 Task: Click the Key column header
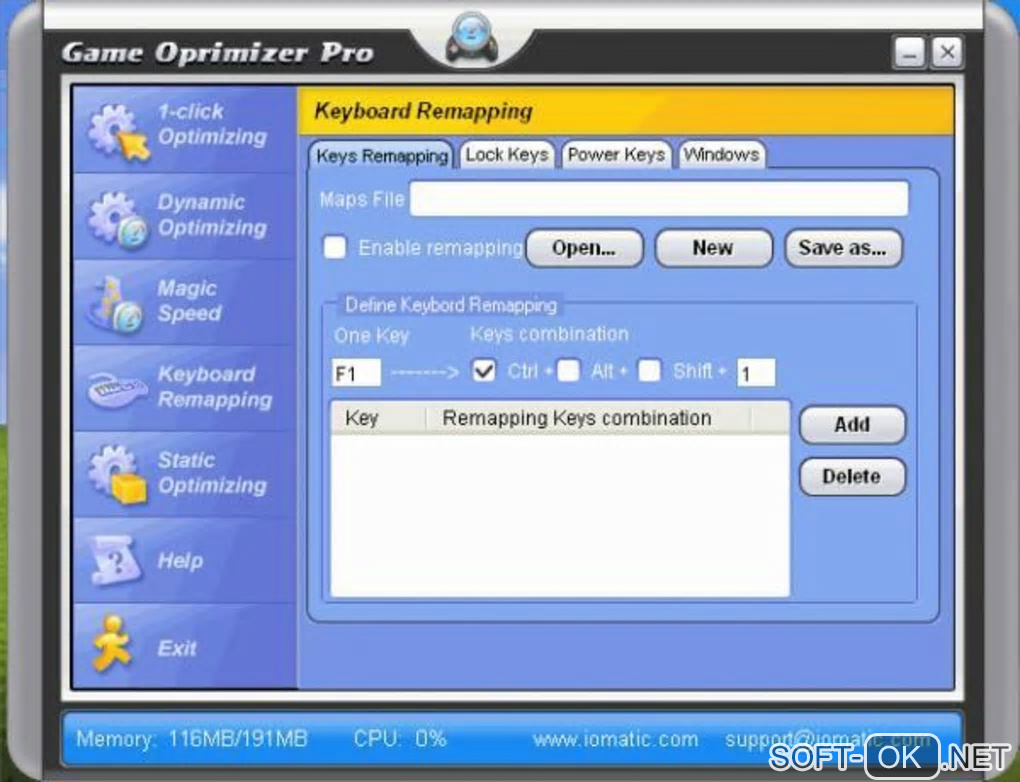[x=379, y=418]
